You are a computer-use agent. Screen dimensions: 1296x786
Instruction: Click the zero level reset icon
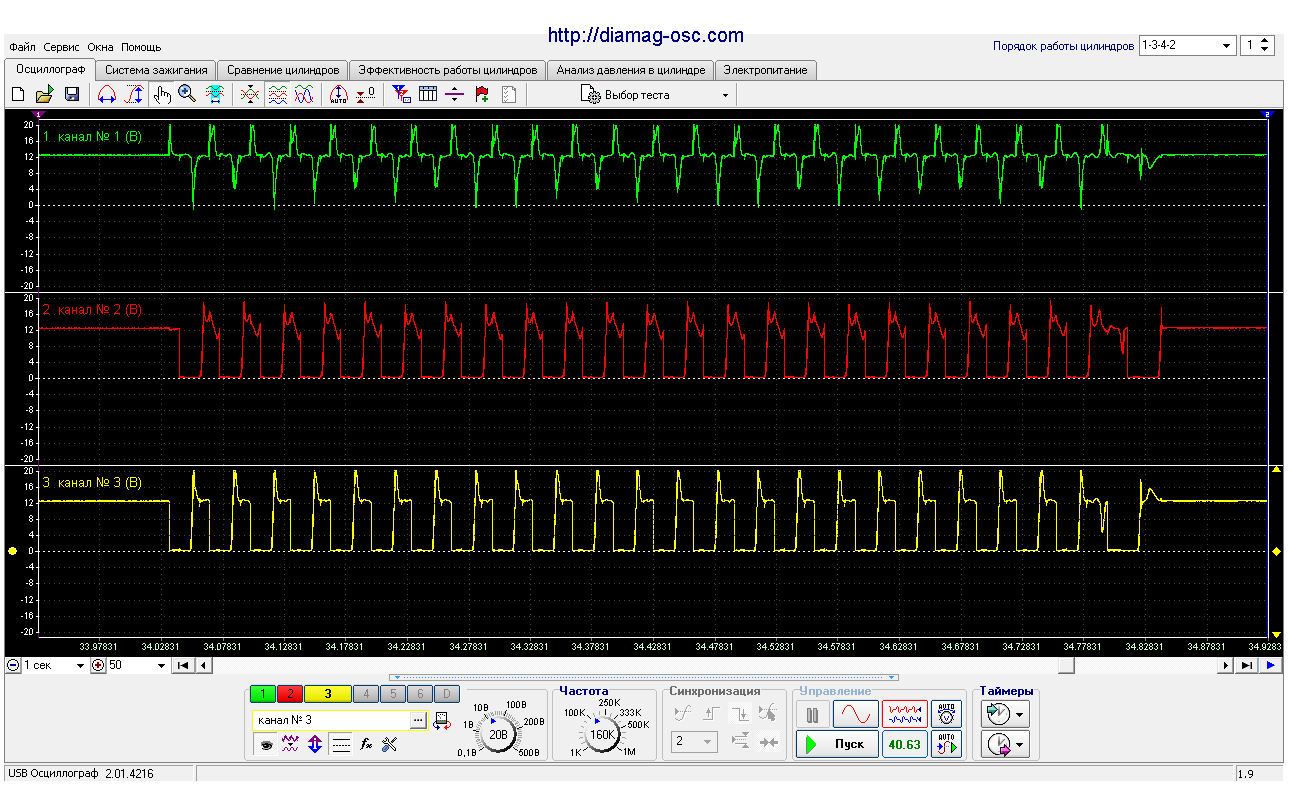coord(366,94)
